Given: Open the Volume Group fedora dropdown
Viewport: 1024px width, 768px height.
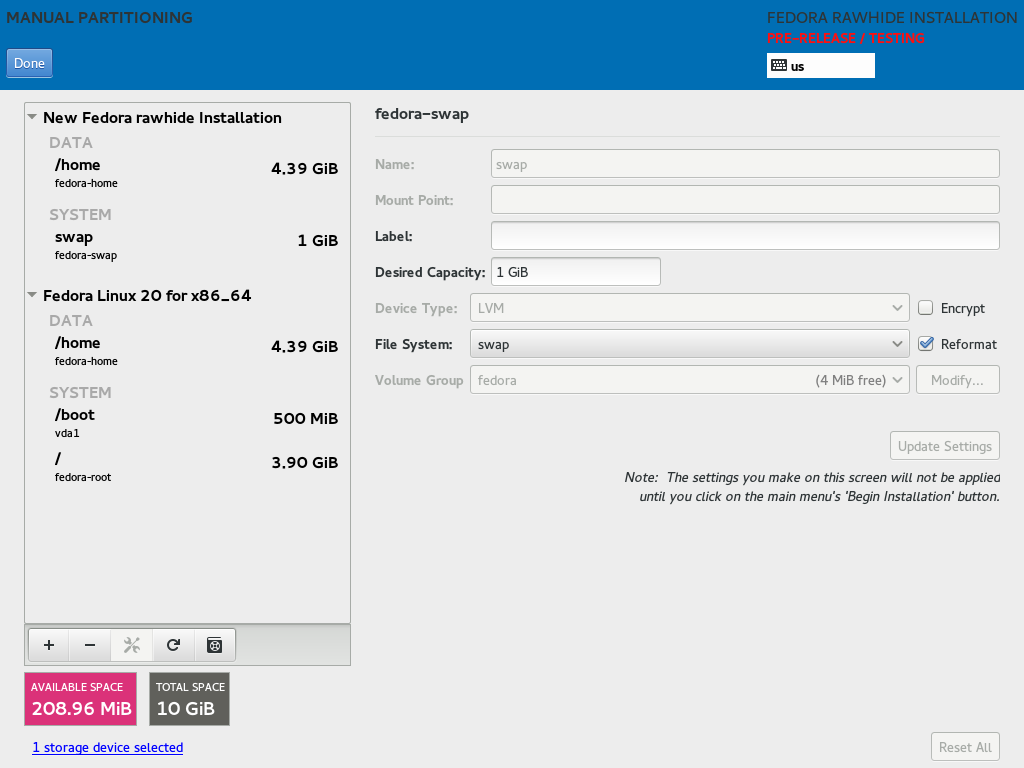Looking at the screenshot, I should pos(690,379).
